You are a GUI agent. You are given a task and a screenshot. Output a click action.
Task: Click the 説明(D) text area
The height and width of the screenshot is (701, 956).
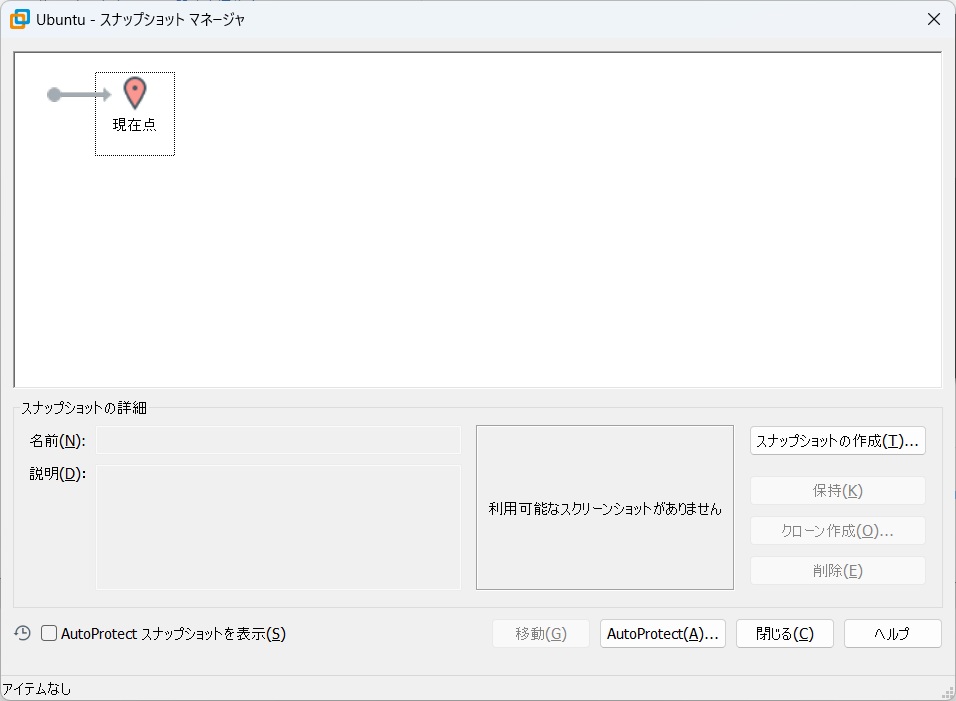point(278,527)
